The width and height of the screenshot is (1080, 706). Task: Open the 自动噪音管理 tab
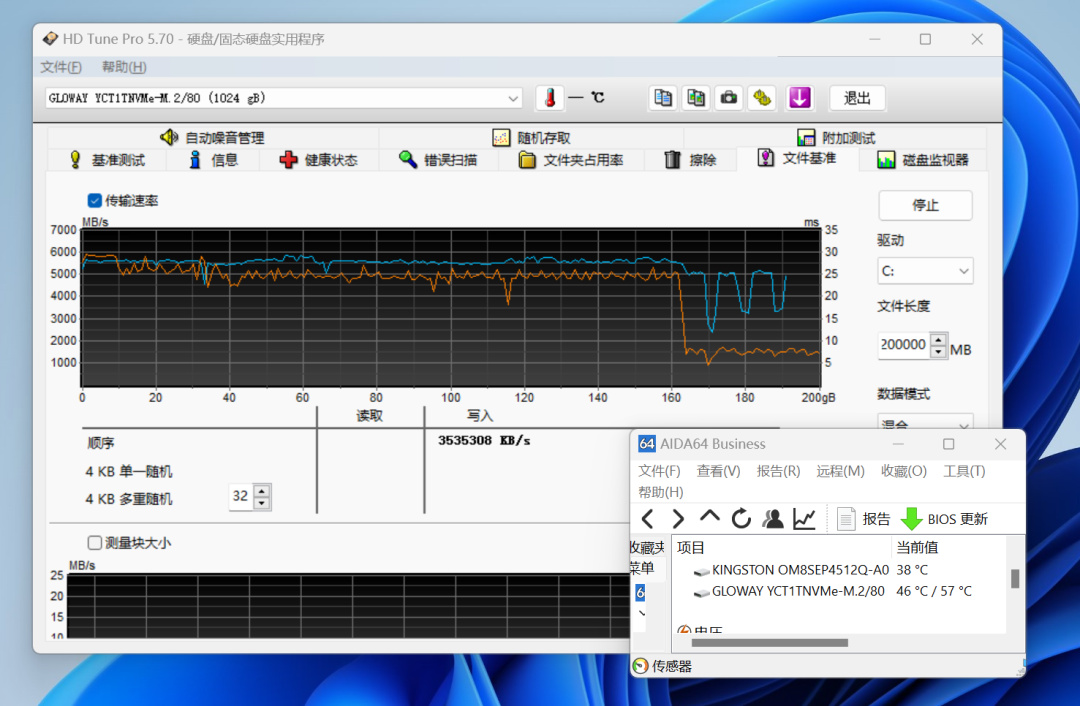[212, 137]
